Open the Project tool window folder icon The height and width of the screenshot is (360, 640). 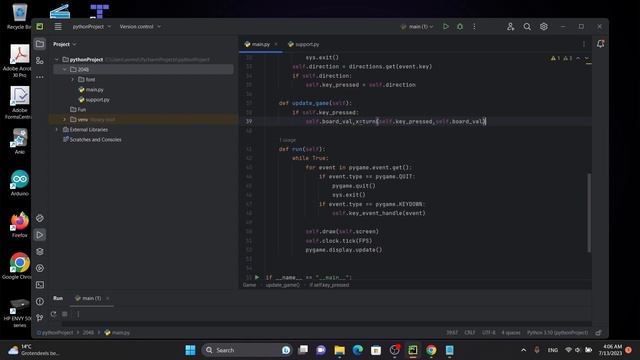point(40,44)
